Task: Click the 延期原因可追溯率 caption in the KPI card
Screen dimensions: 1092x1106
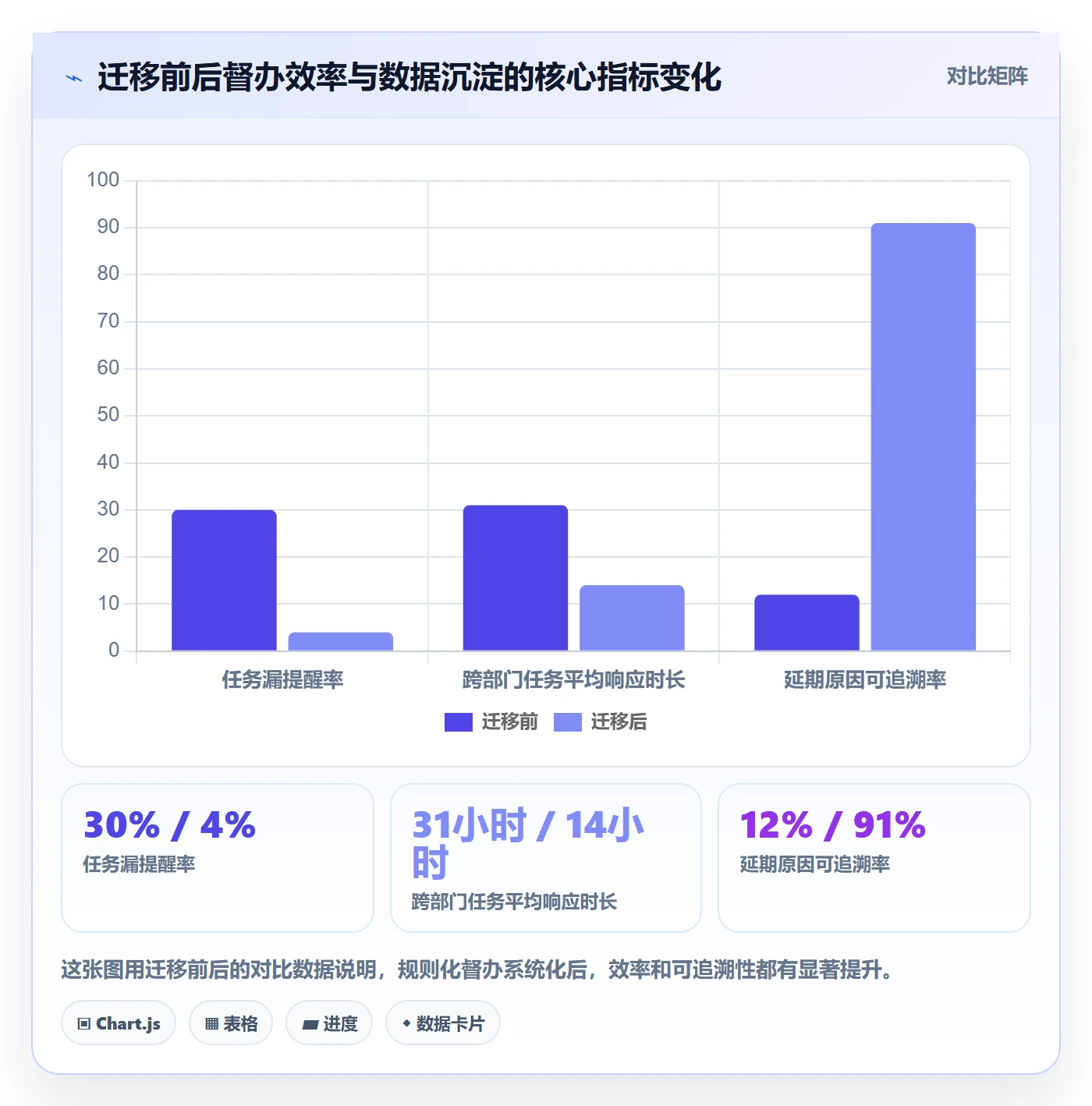Action: [x=815, y=864]
